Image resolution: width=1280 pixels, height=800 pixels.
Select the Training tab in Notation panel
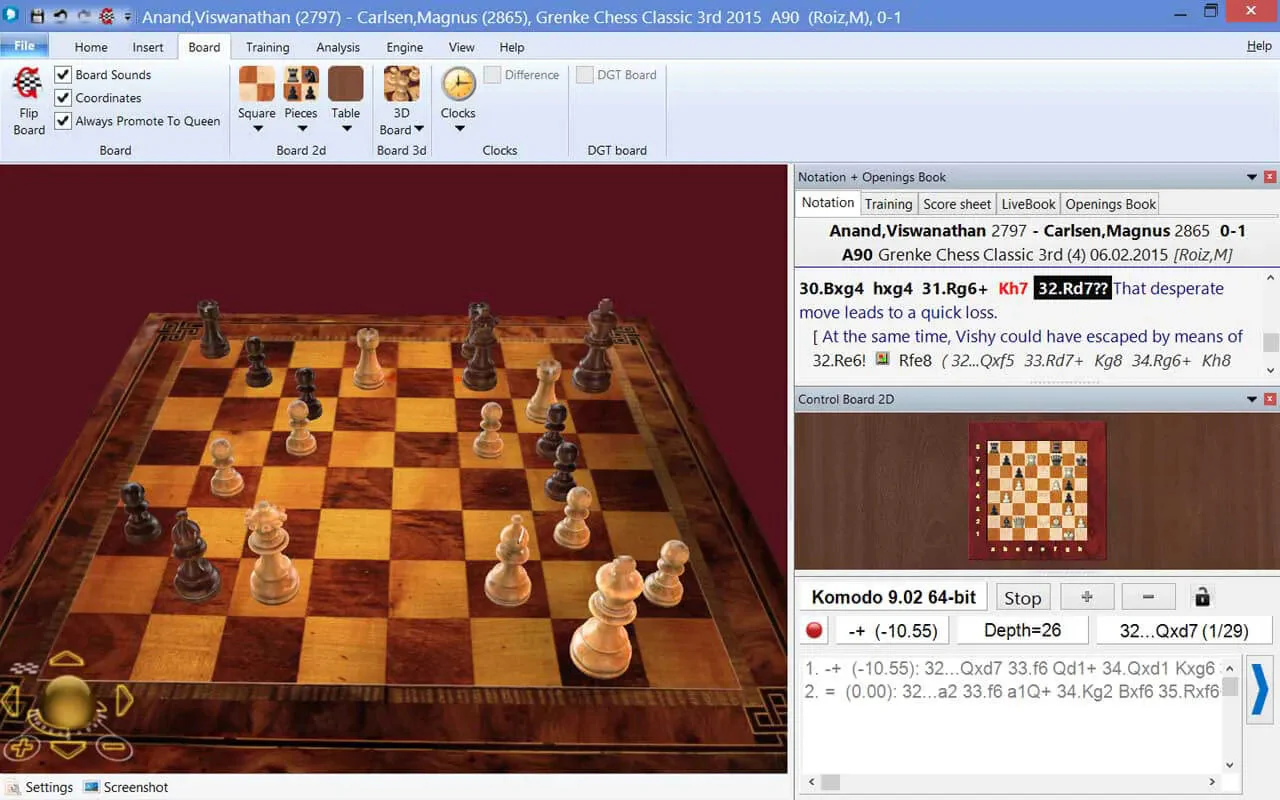pyautogui.click(x=888, y=204)
